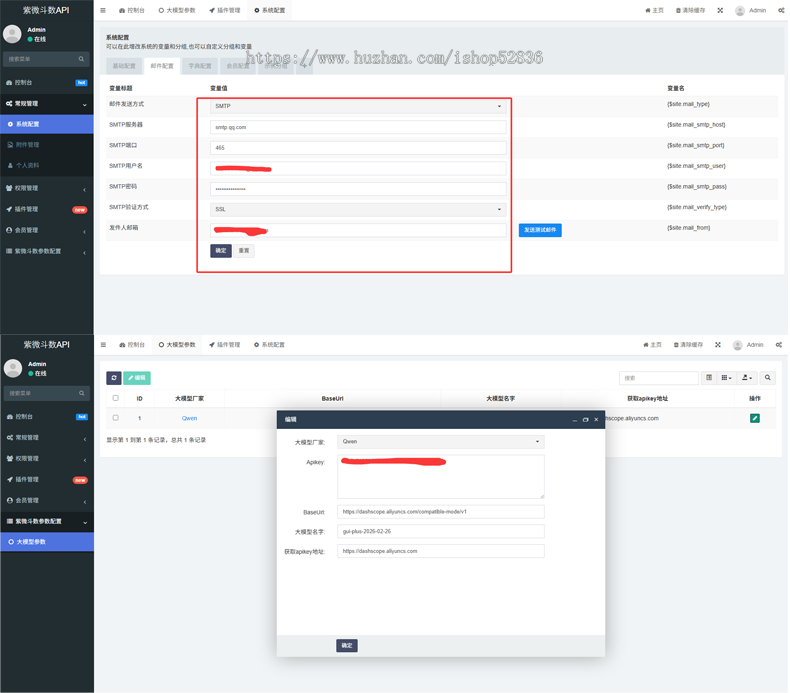Open column selector dropdown in table toolbar
This screenshot has width=790, height=693.
tap(726, 377)
